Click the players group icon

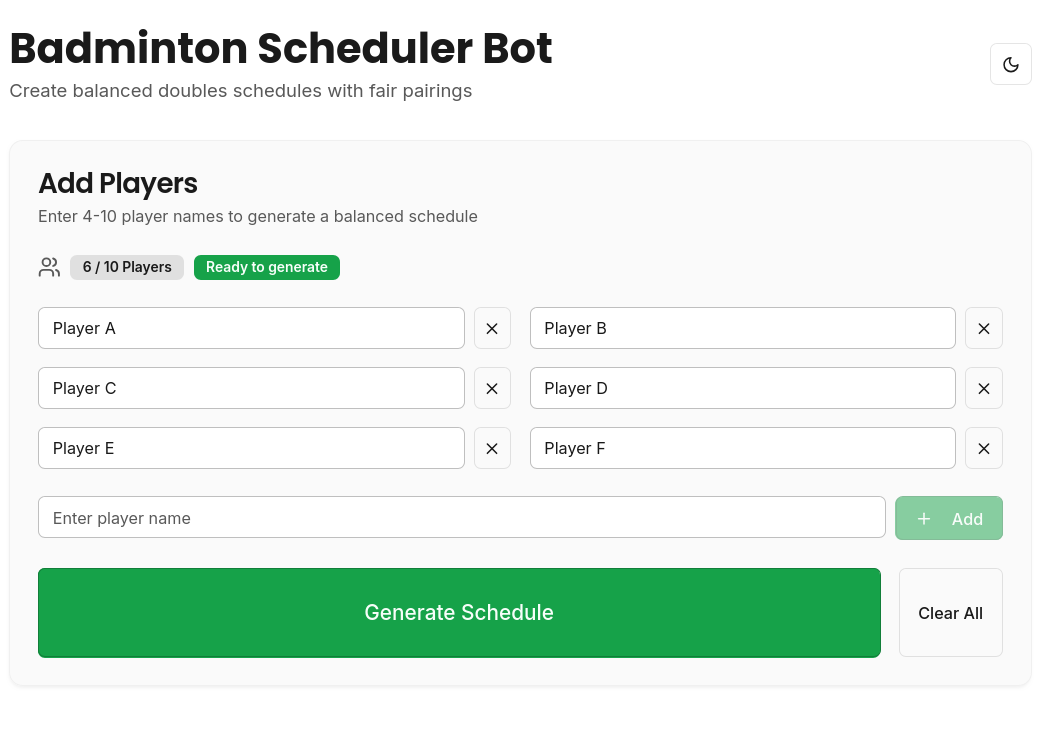[x=49, y=267]
